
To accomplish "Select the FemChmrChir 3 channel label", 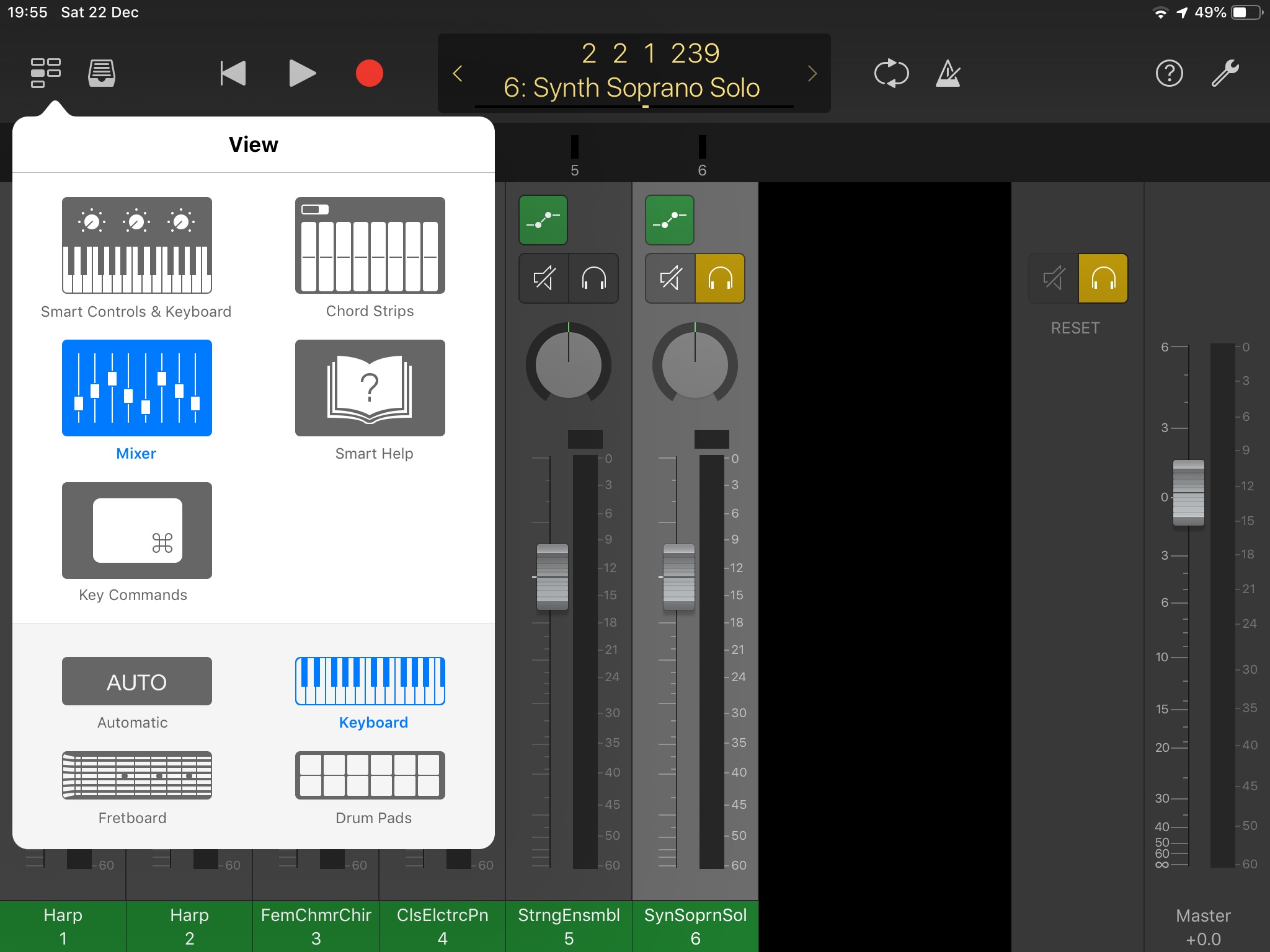I will pos(316,926).
